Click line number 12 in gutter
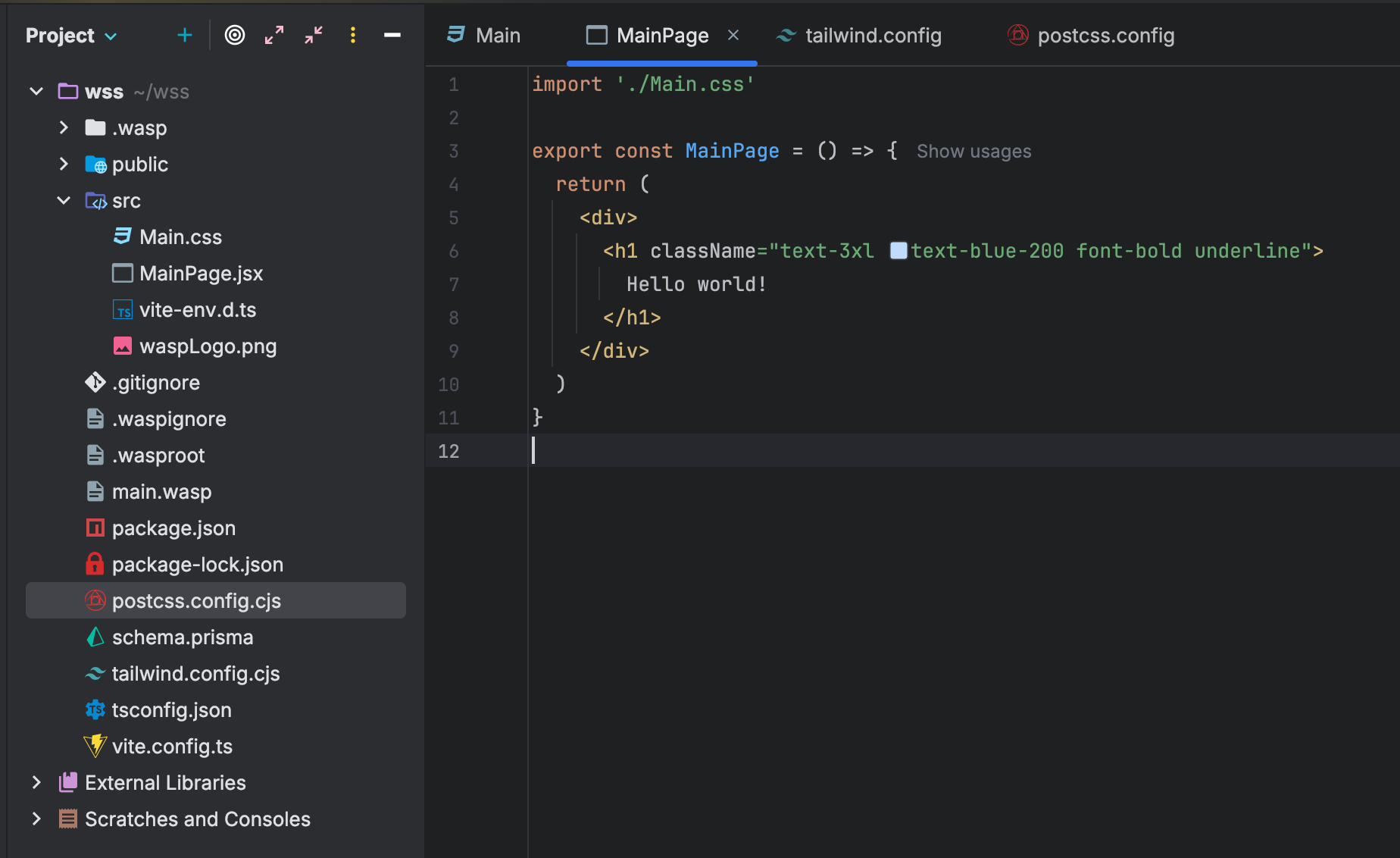The image size is (1400, 858). (448, 452)
